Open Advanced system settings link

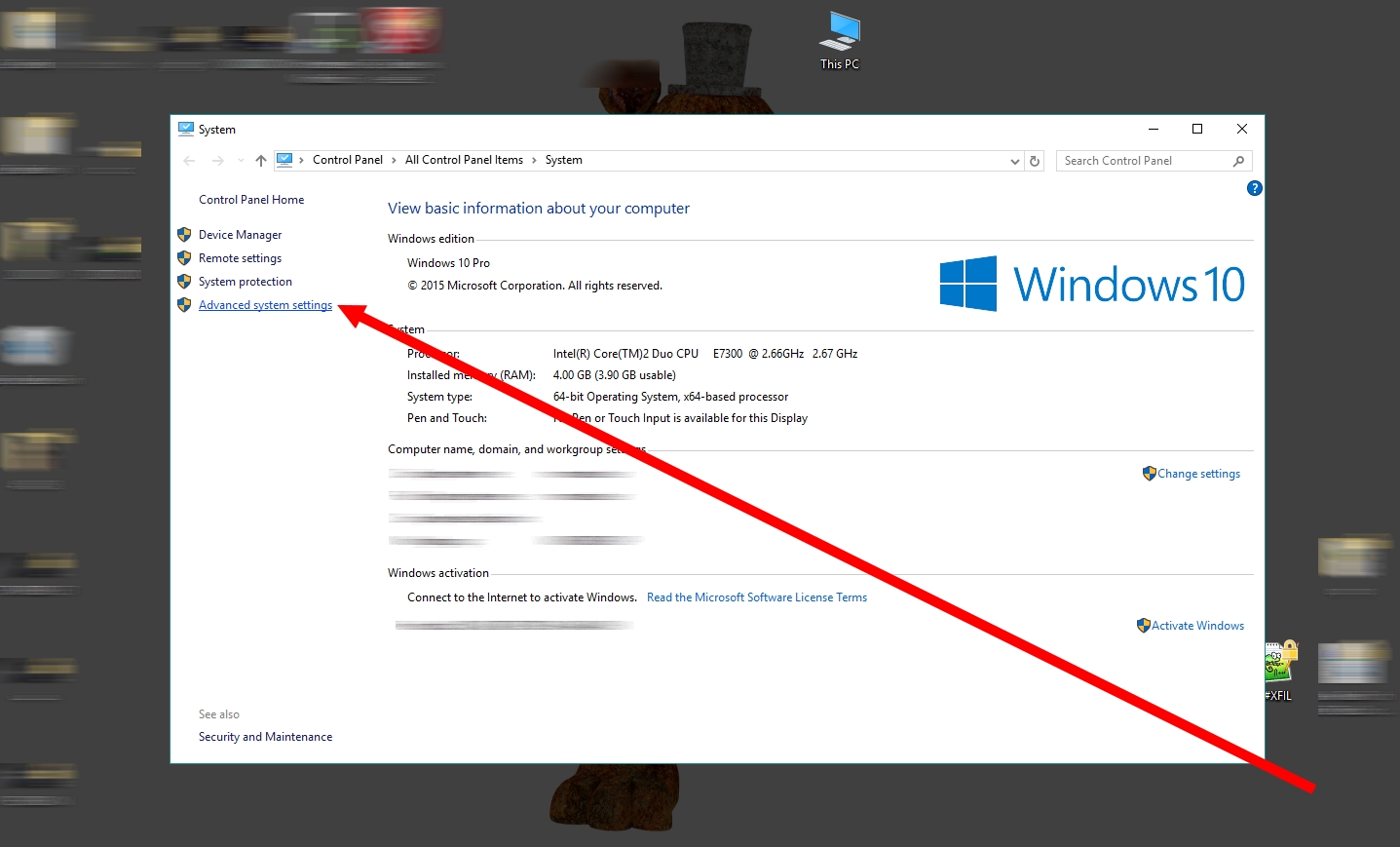(x=265, y=305)
